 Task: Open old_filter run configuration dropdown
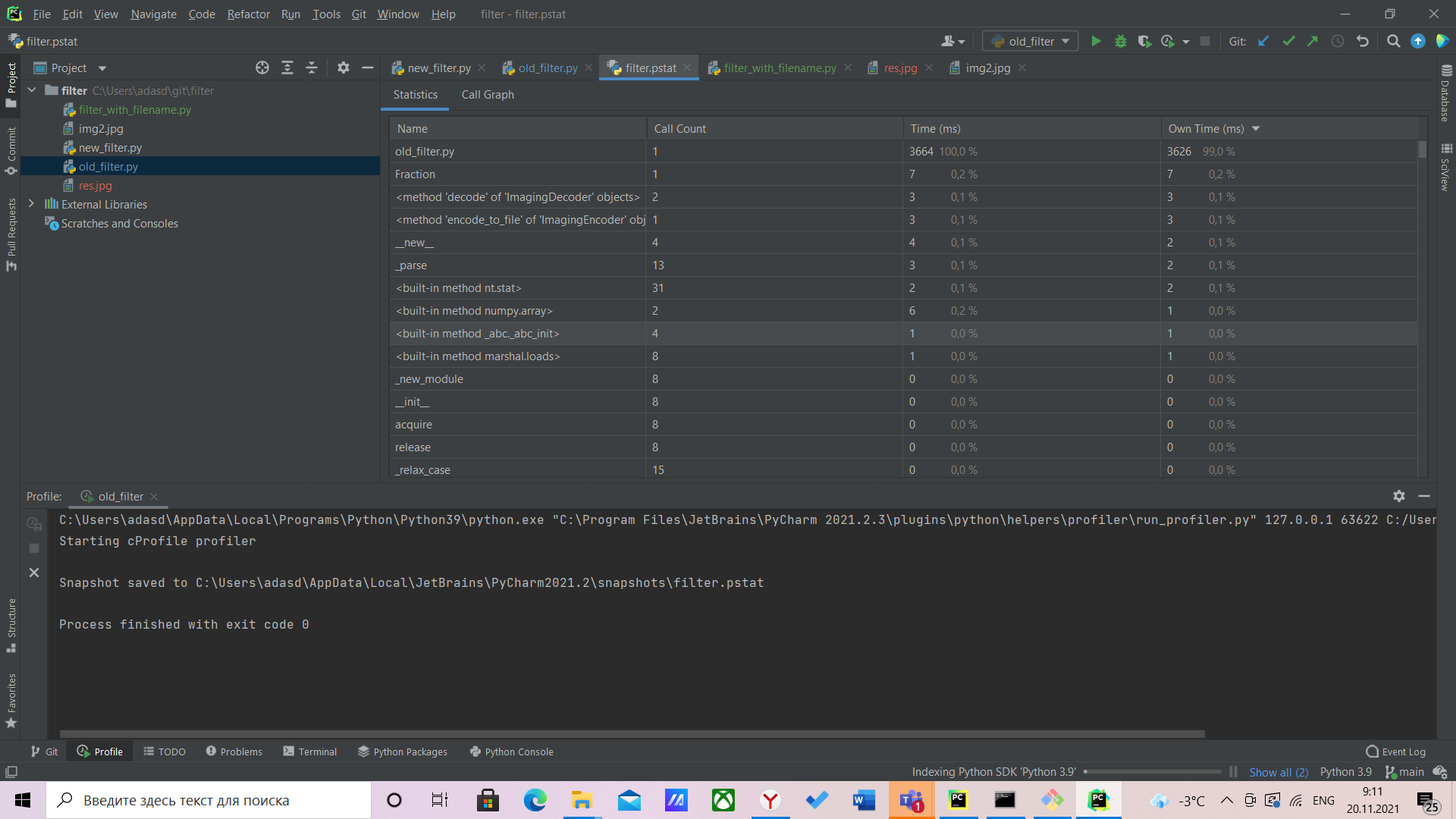pos(1030,41)
